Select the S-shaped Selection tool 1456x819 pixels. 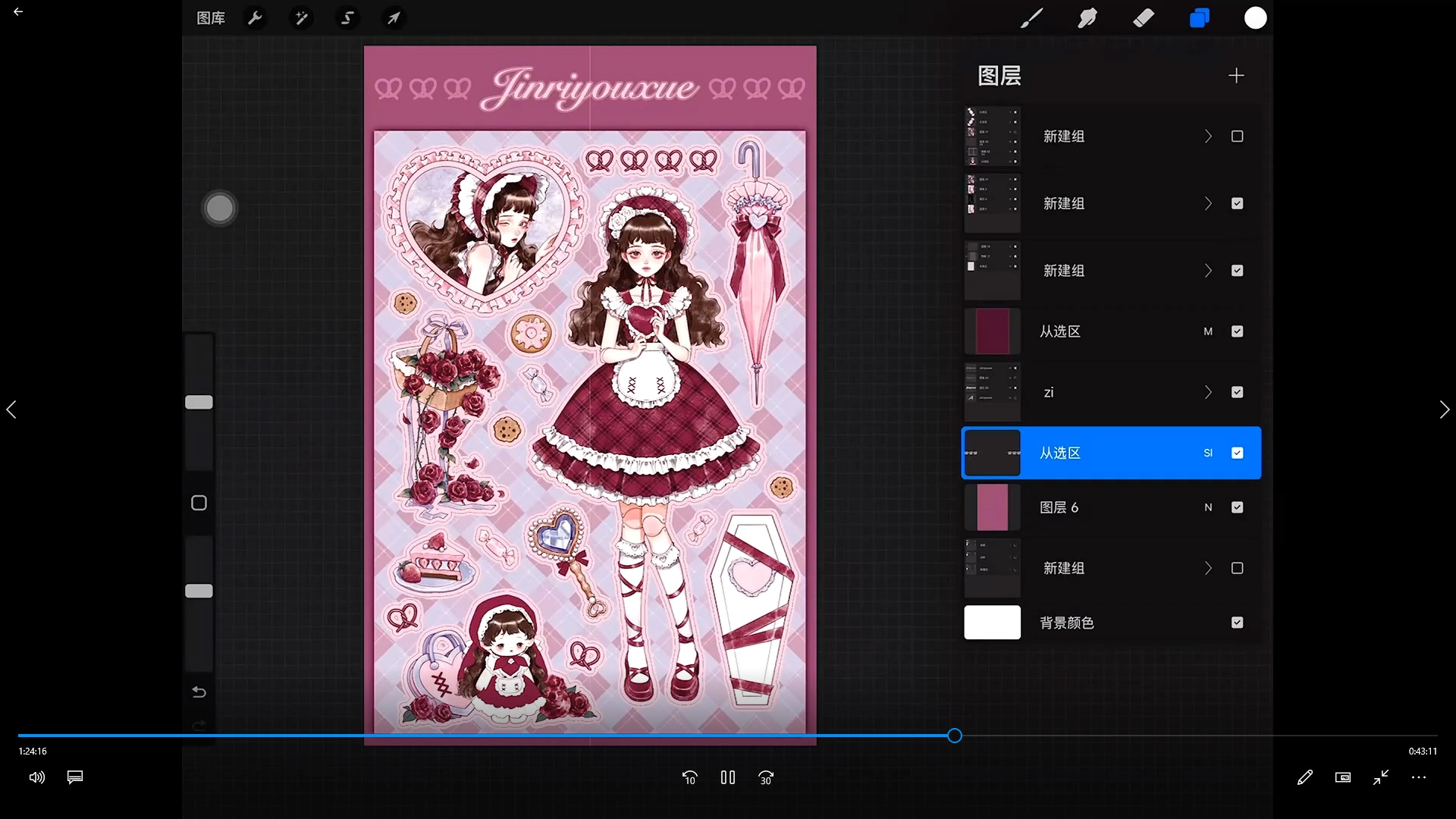pos(347,18)
